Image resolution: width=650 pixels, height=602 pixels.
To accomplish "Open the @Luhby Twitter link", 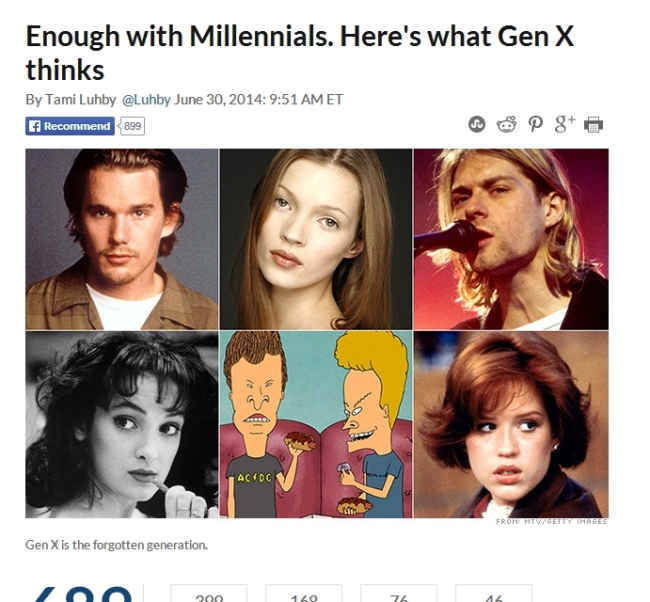I will pos(146,100).
